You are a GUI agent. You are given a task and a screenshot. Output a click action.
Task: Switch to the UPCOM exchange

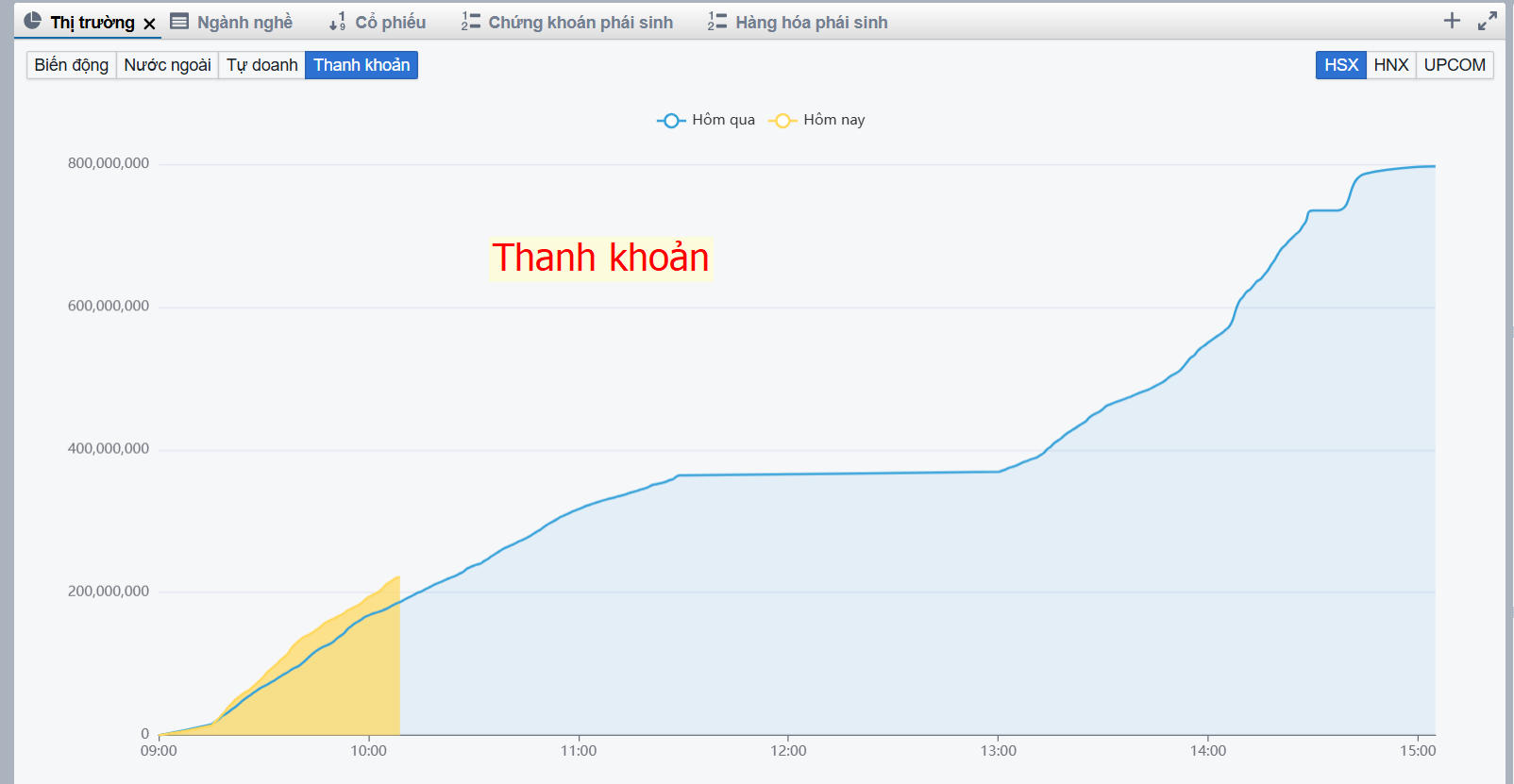tap(1454, 65)
